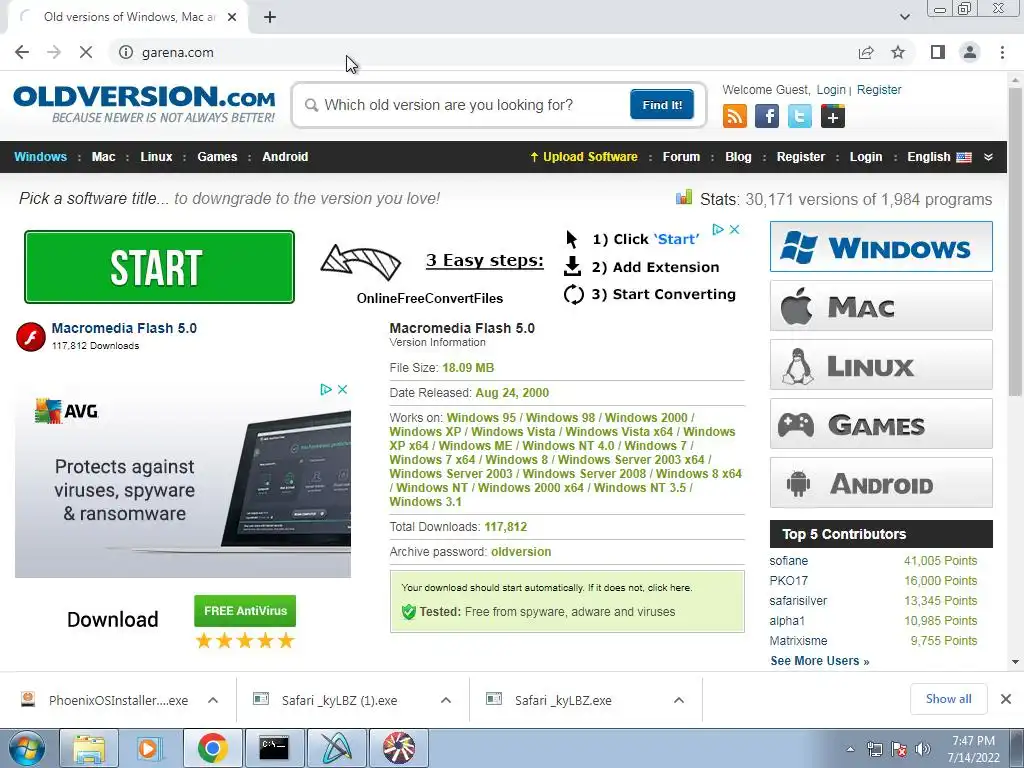Click the Android platform sidebar button
Image resolution: width=1024 pixels, height=768 pixels.
(881, 483)
